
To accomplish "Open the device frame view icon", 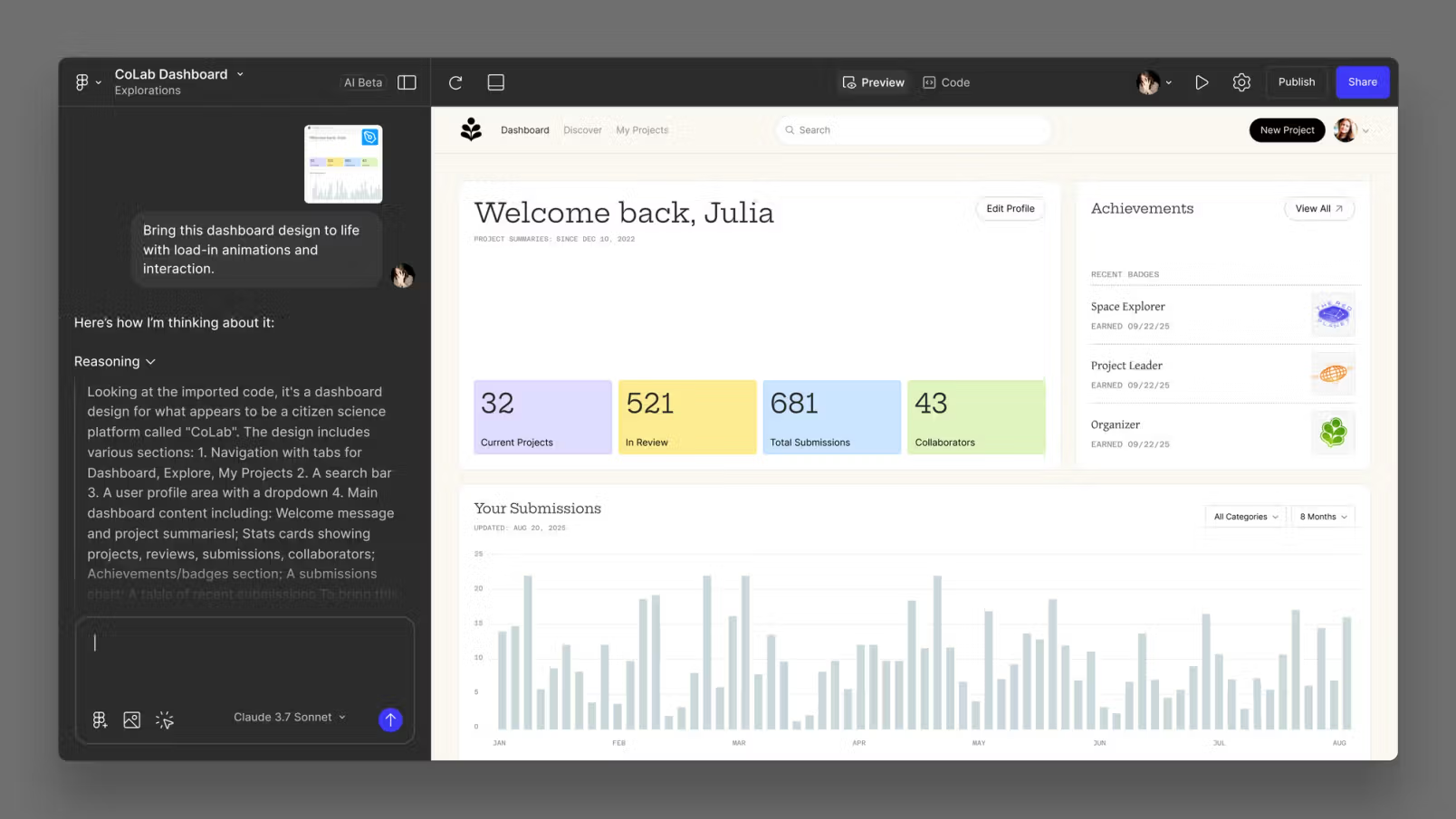I will [495, 81].
